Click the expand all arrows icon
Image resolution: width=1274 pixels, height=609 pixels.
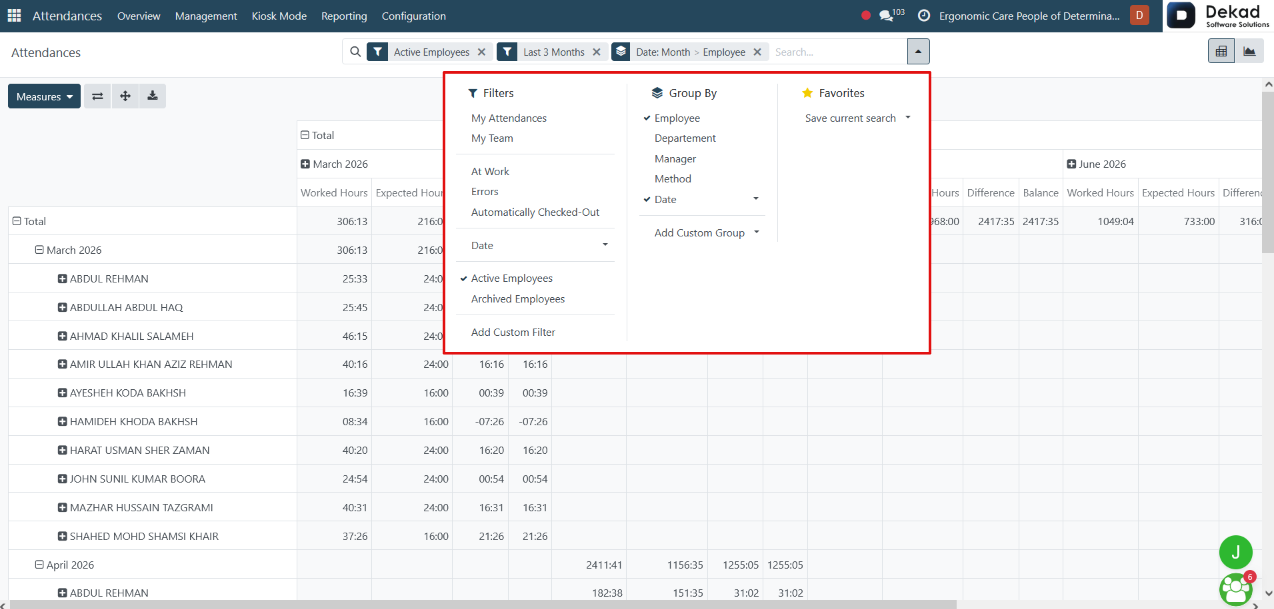click(125, 97)
